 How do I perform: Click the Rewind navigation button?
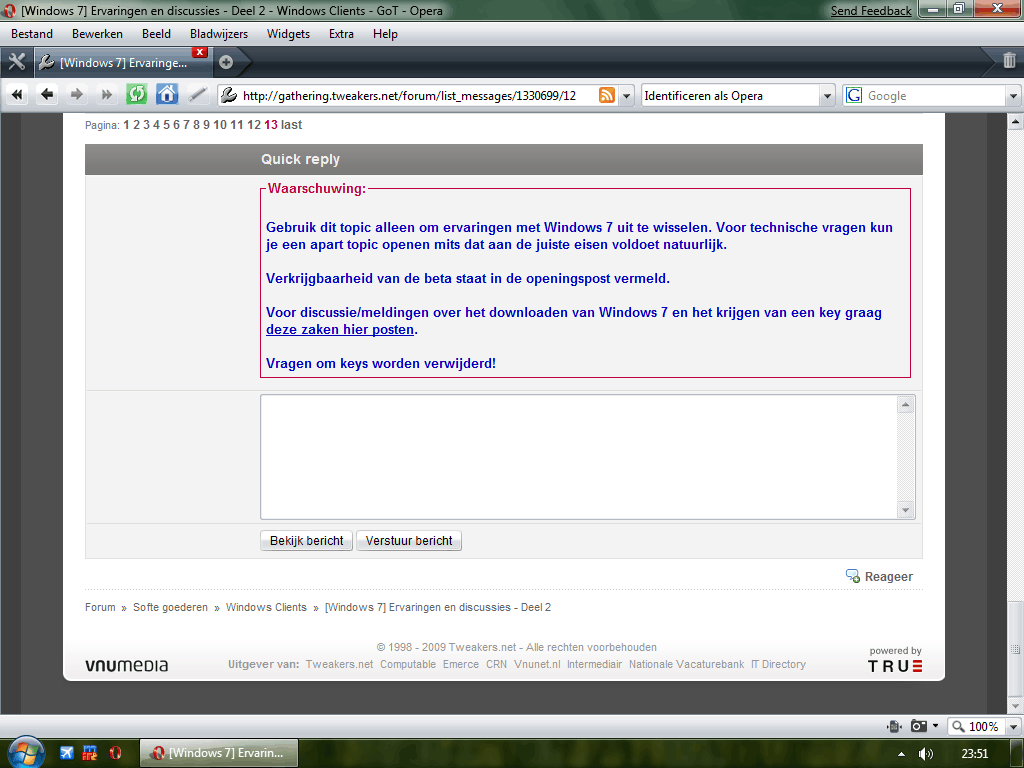coord(17,95)
